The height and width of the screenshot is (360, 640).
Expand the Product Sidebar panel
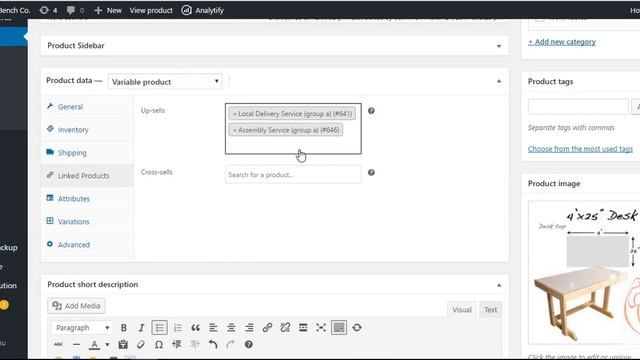(x=499, y=46)
